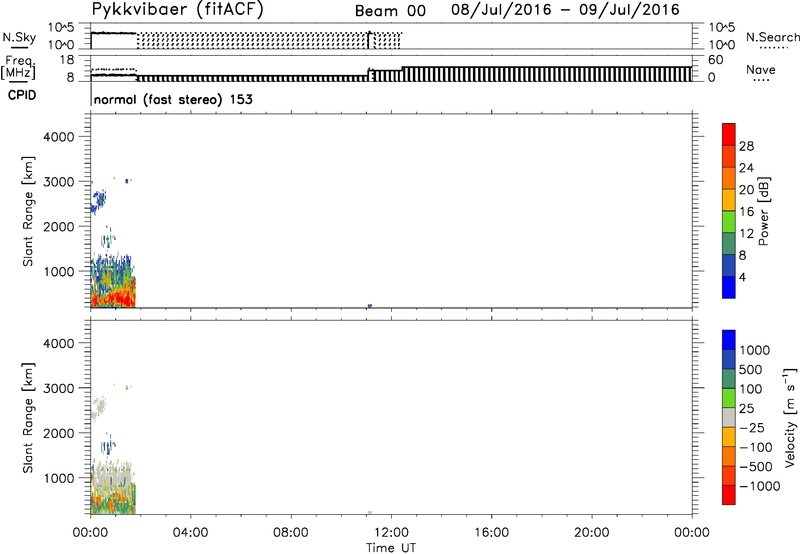Click the "3000" tick in the power panel

59,182
